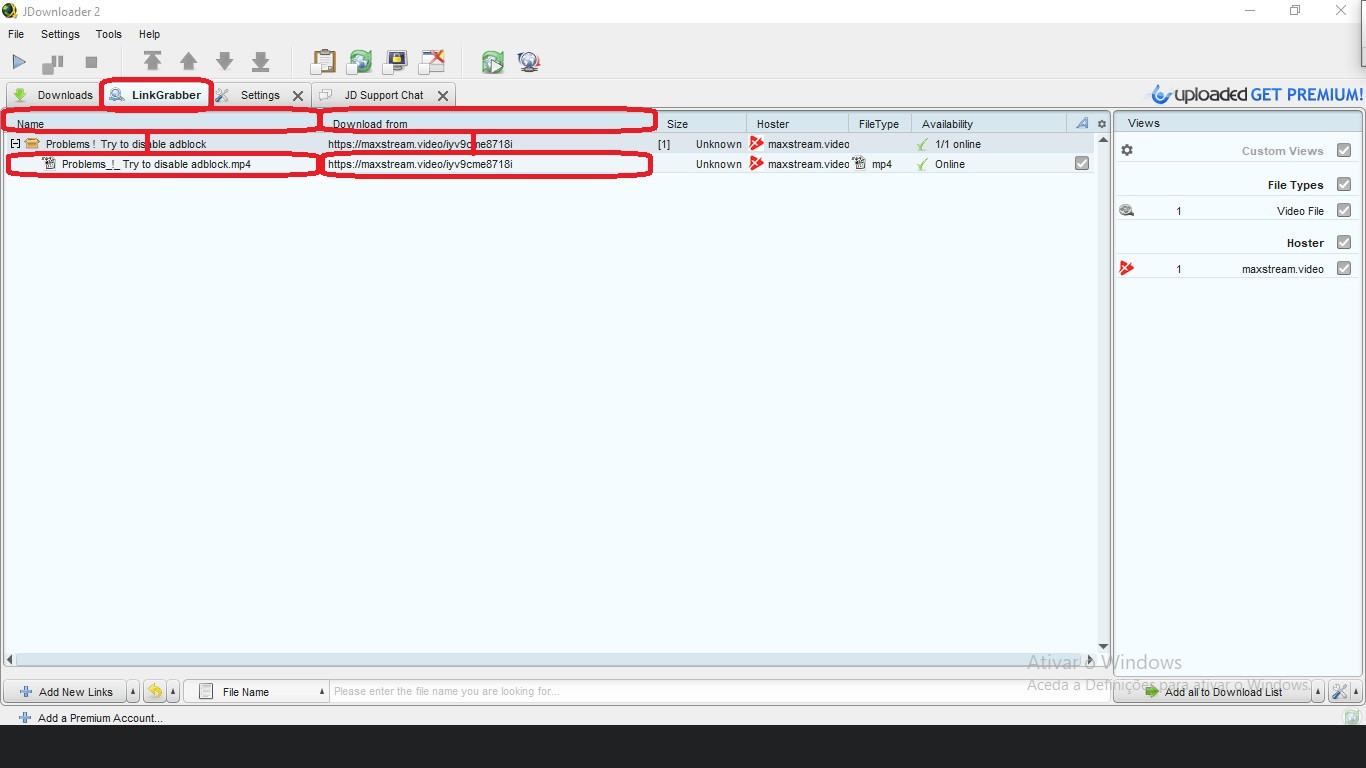Select the Problems_!_ Try to disable adblock.mp4 row
This screenshot has width=1366, height=768.
[x=550, y=164]
